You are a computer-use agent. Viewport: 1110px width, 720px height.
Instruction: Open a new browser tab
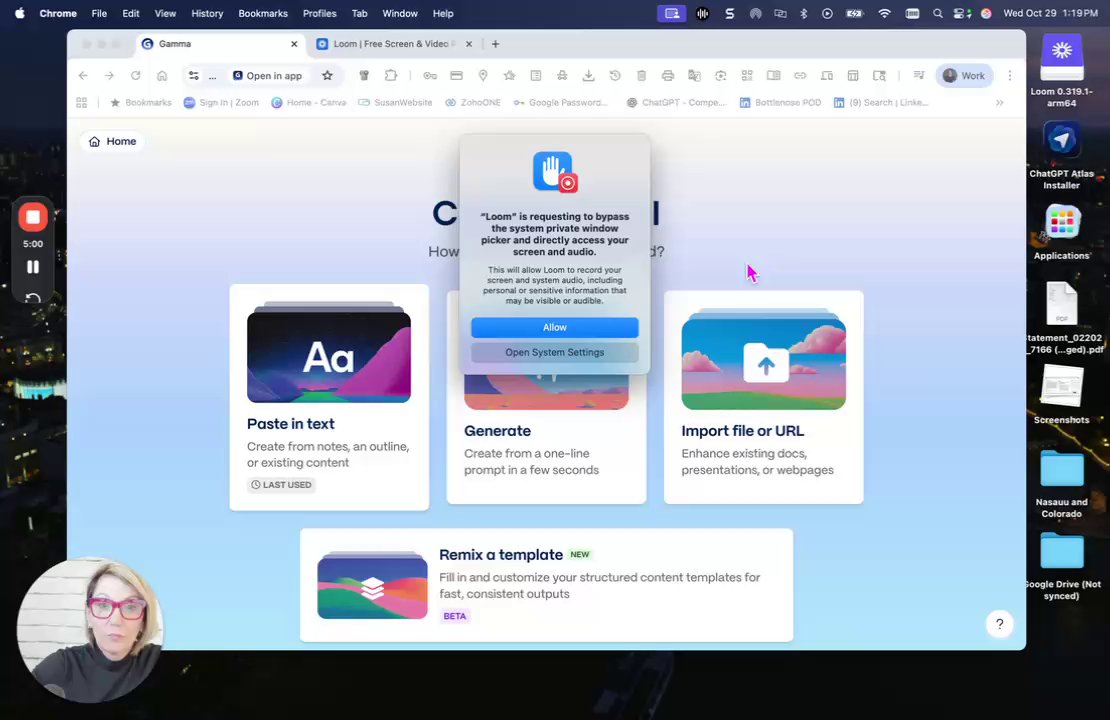coord(496,44)
